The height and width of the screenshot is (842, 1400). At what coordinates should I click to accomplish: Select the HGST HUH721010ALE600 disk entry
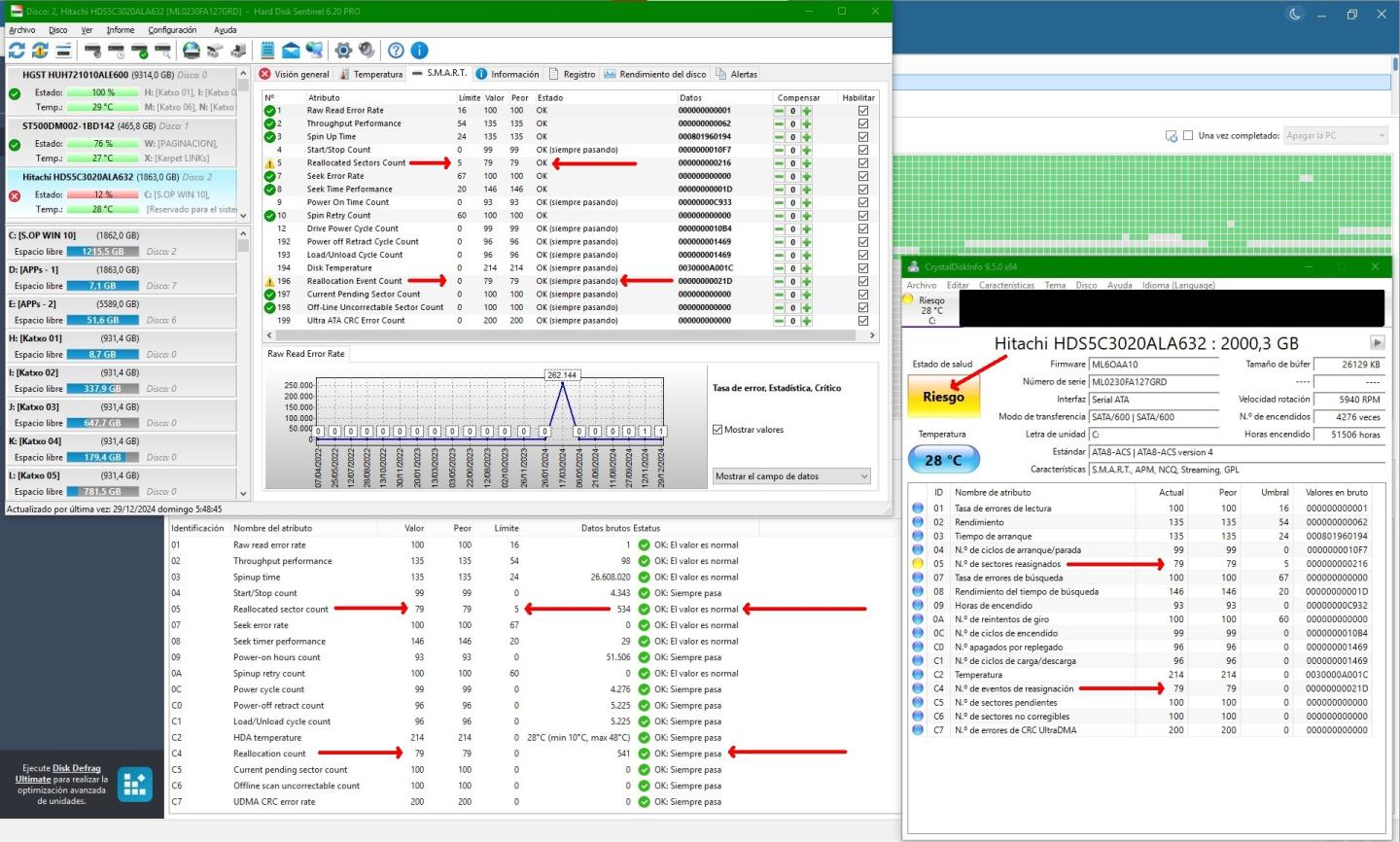pos(122,91)
